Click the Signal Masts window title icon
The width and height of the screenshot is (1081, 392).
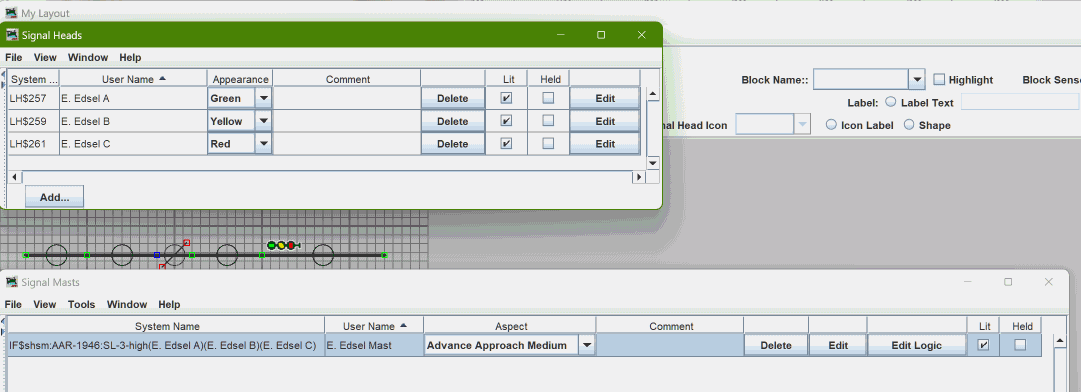[12, 282]
